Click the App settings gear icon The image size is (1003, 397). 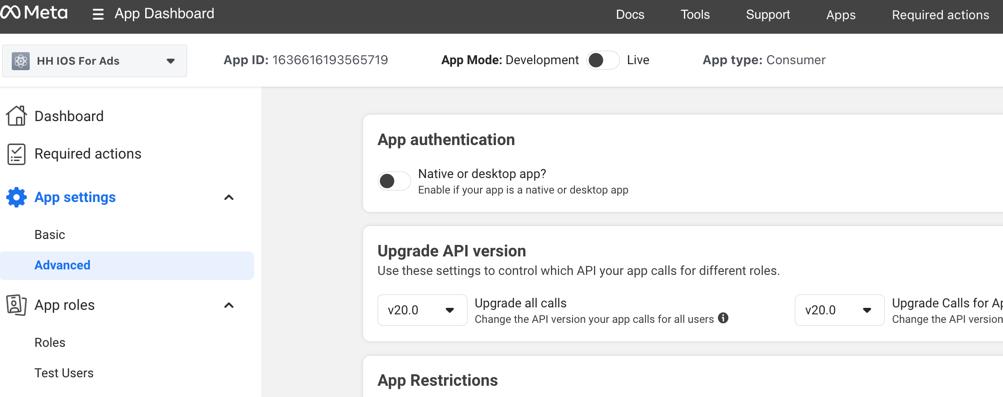click(x=17, y=198)
